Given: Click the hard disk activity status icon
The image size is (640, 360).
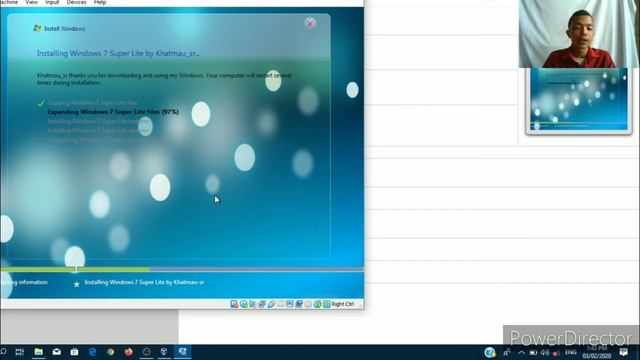Looking at the screenshot, I should tap(234, 304).
